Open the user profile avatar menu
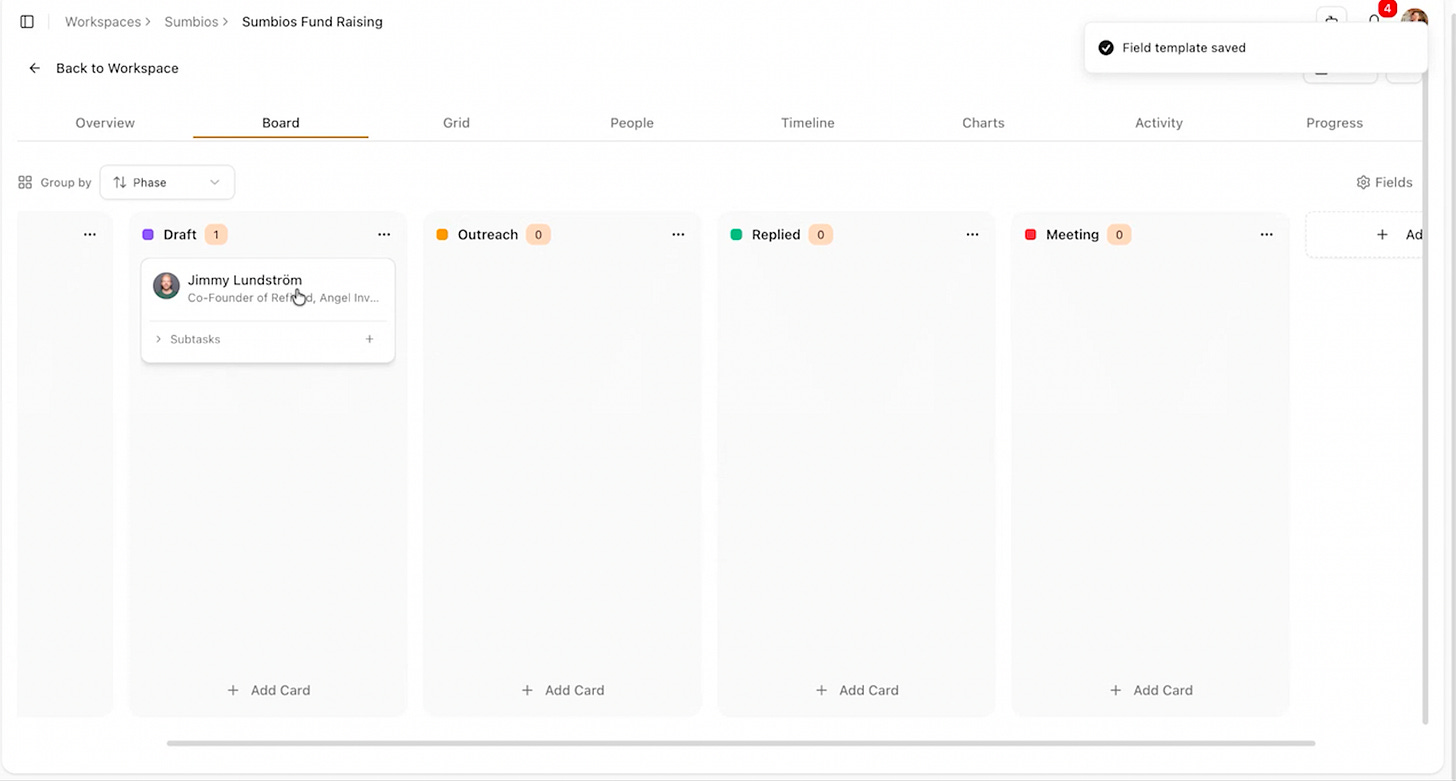 [x=1414, y=20]
